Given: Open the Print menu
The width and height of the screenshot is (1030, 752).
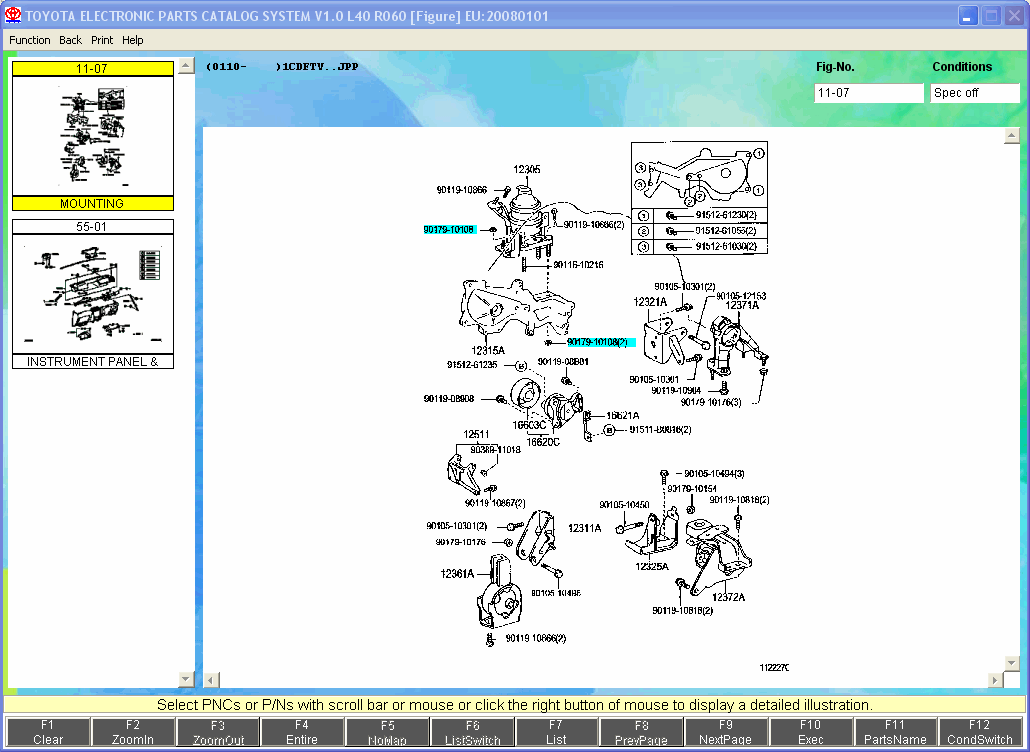Looking at the screenshot, I should [102, 40].
